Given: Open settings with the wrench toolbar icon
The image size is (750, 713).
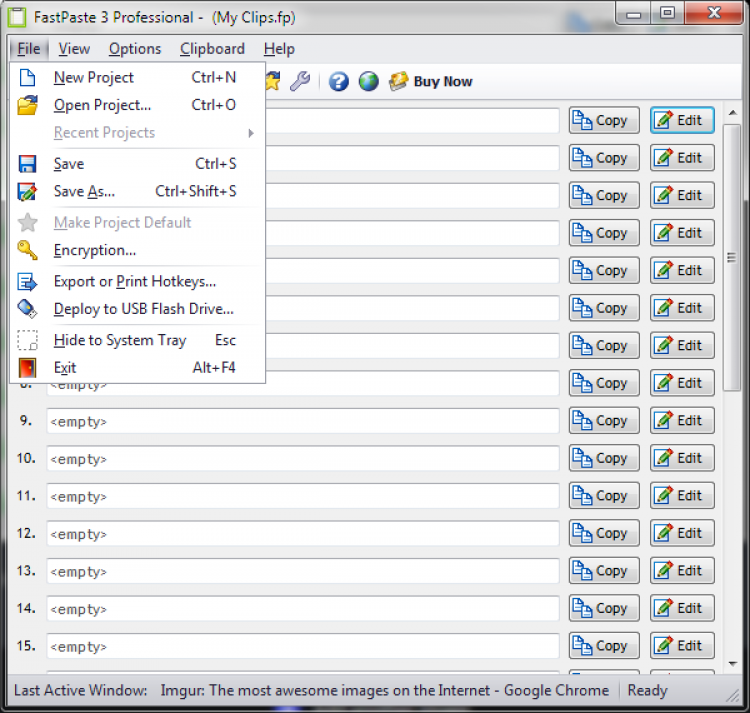Looking at the screenshot, I should (300, 81).
